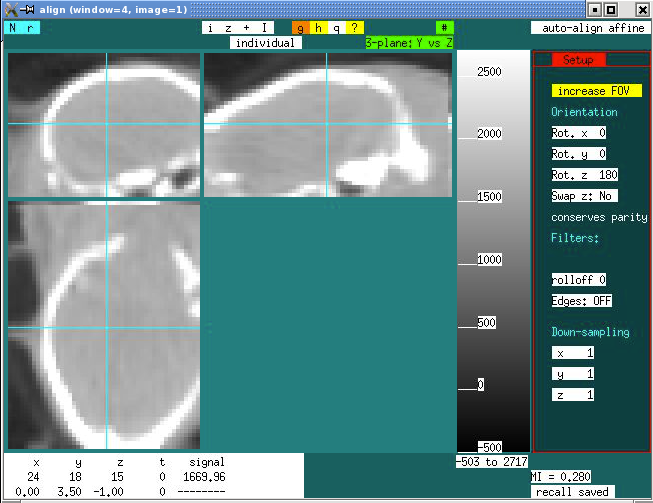This screenshot has width=653, height=503.
Task: Click the Filters: section heading
Action: 575,238
